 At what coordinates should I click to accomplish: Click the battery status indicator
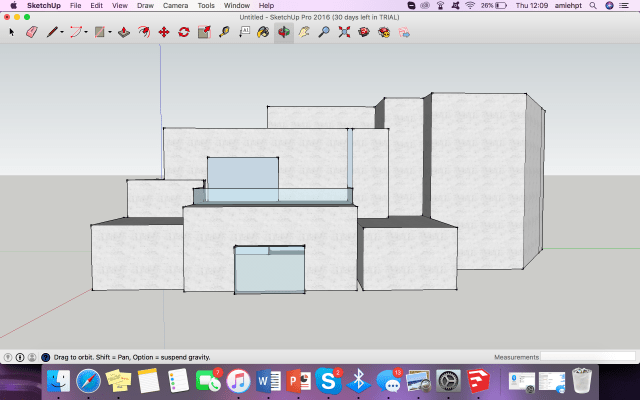[493, 6]
